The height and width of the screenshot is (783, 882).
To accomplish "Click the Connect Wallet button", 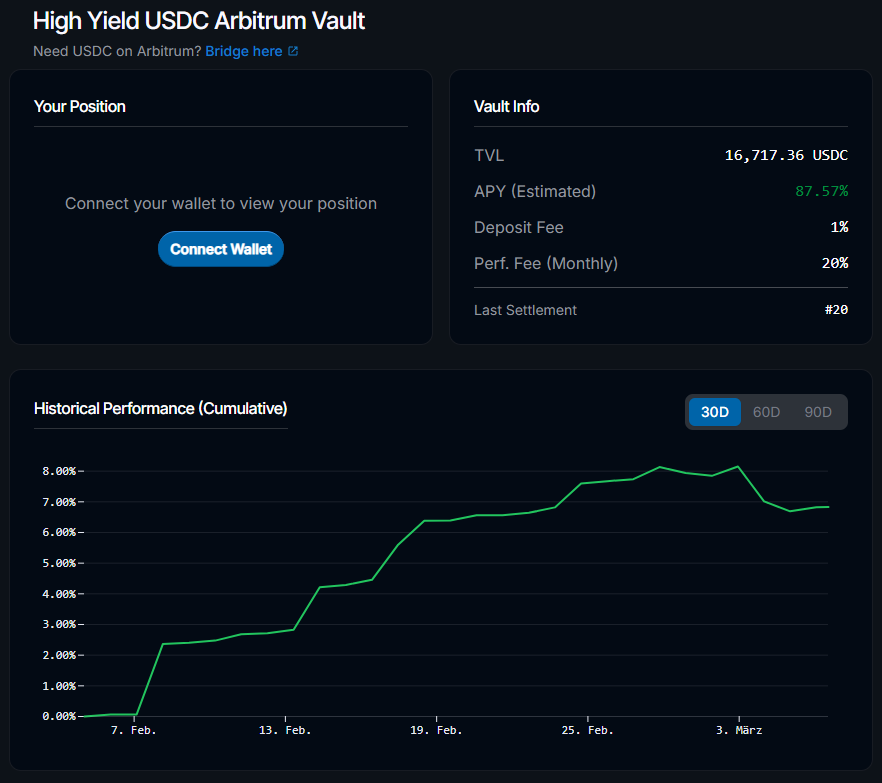I will click(220, 249).
